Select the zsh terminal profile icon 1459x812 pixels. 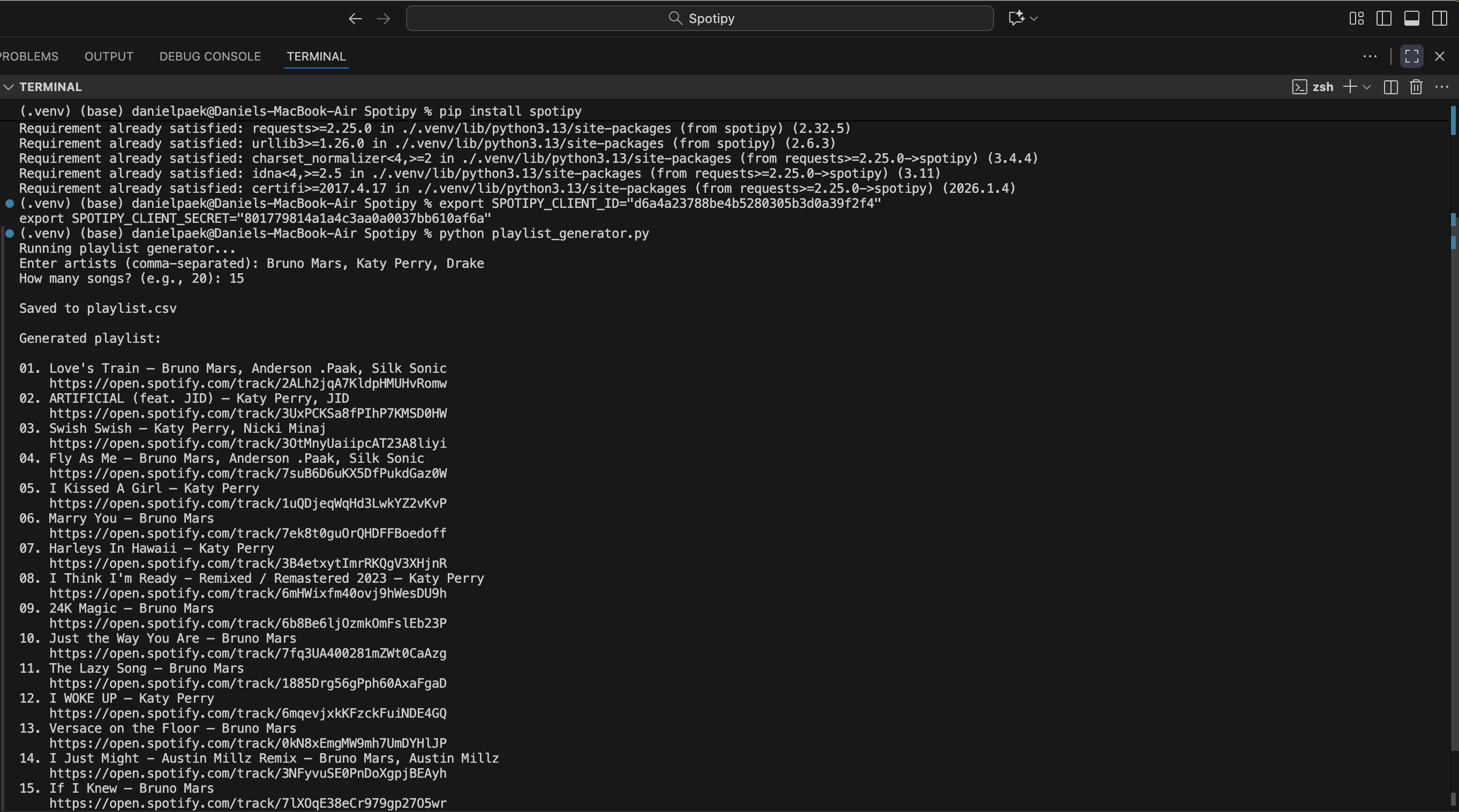(1299, 87)
